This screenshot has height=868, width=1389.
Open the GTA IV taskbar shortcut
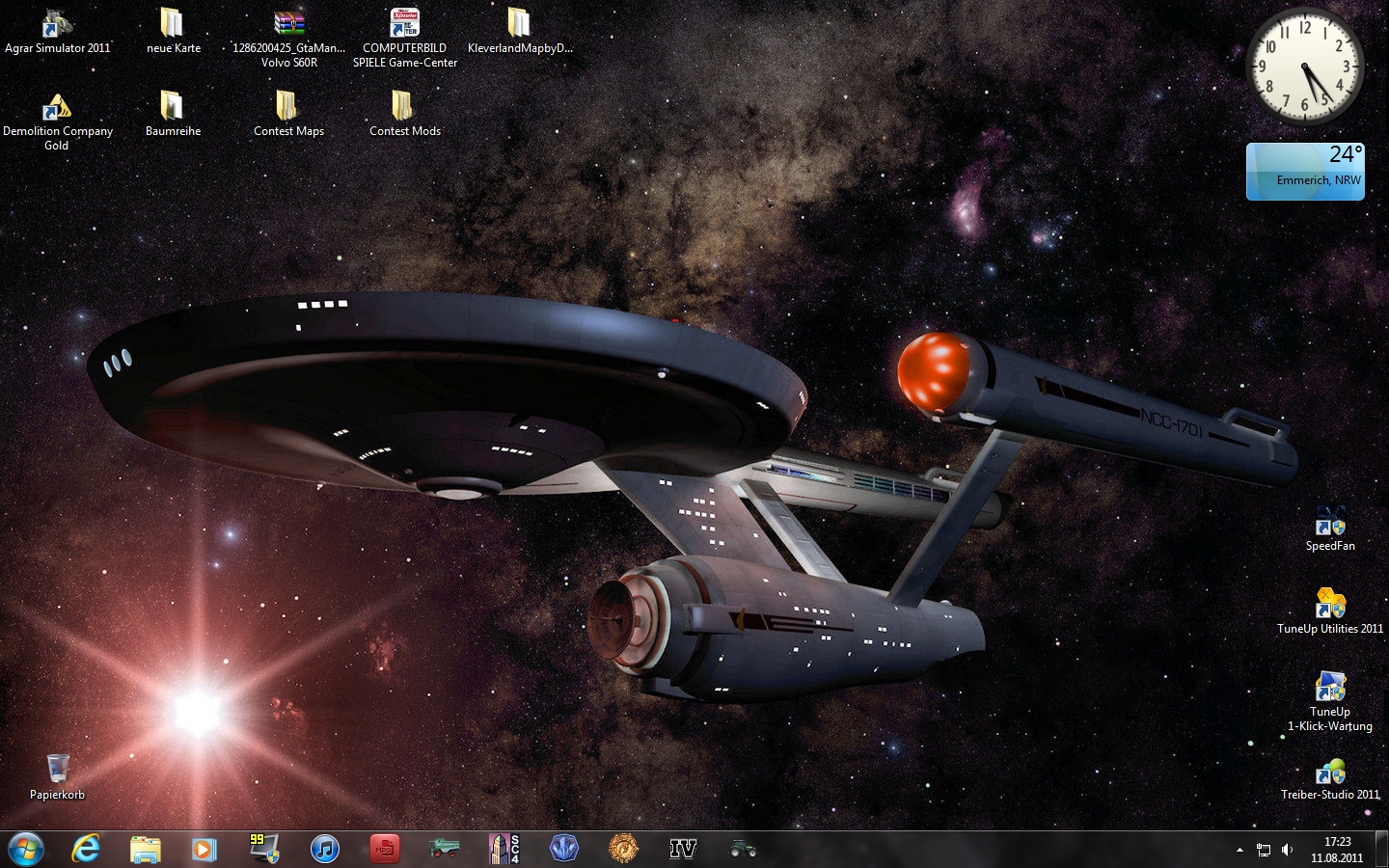point(683,849)
